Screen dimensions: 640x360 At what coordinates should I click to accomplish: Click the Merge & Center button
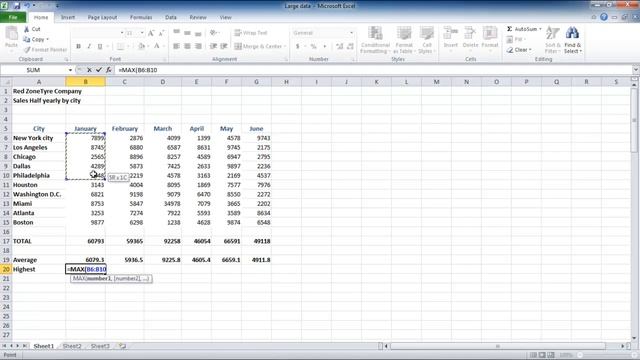[260, 47]
